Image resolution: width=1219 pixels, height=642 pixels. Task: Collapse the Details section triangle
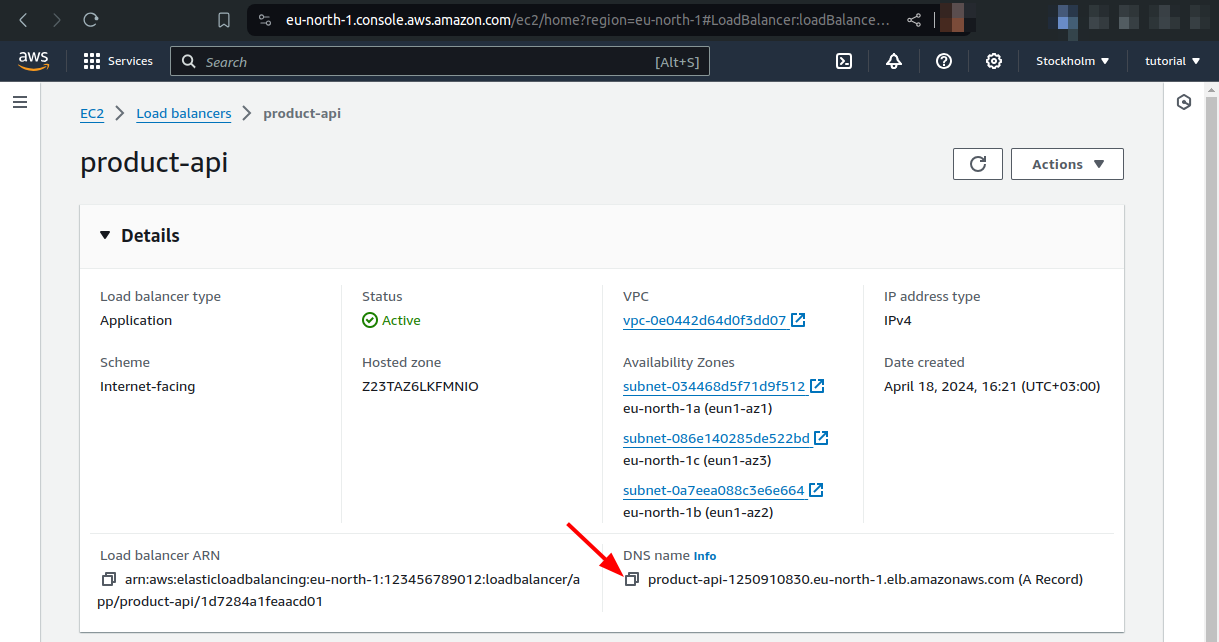coord(106,235)
